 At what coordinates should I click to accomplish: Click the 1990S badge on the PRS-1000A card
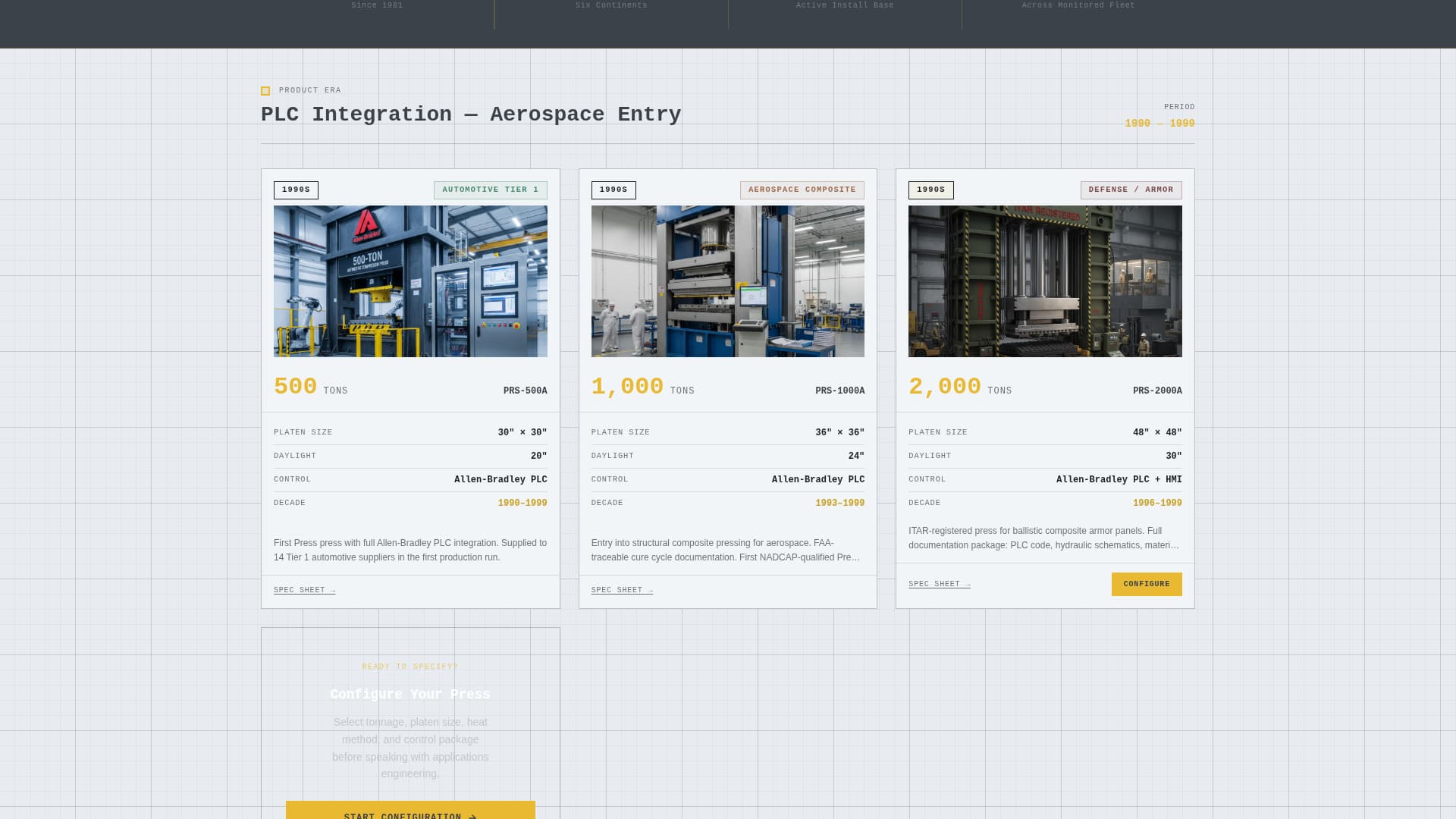[613, 190]
